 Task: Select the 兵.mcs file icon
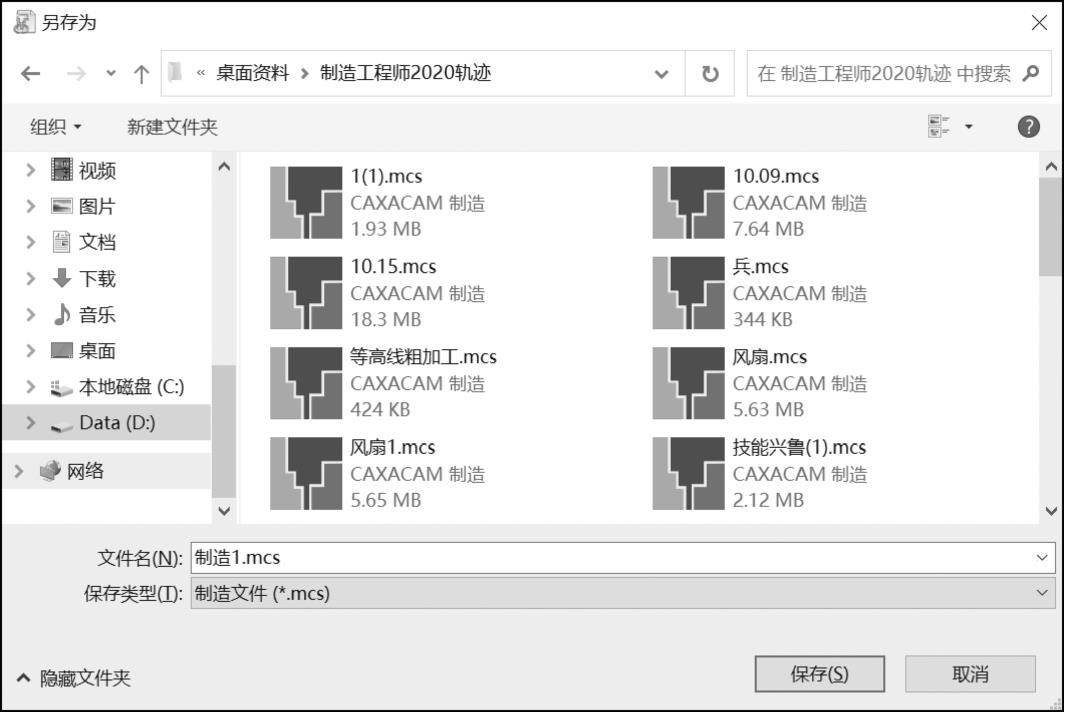coord(688,293)
